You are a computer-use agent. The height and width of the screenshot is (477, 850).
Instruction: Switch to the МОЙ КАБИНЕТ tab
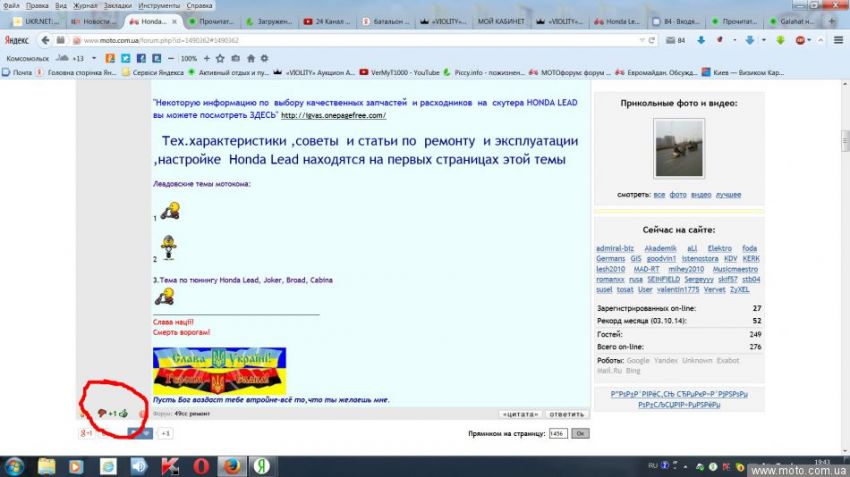pos(500,21)
